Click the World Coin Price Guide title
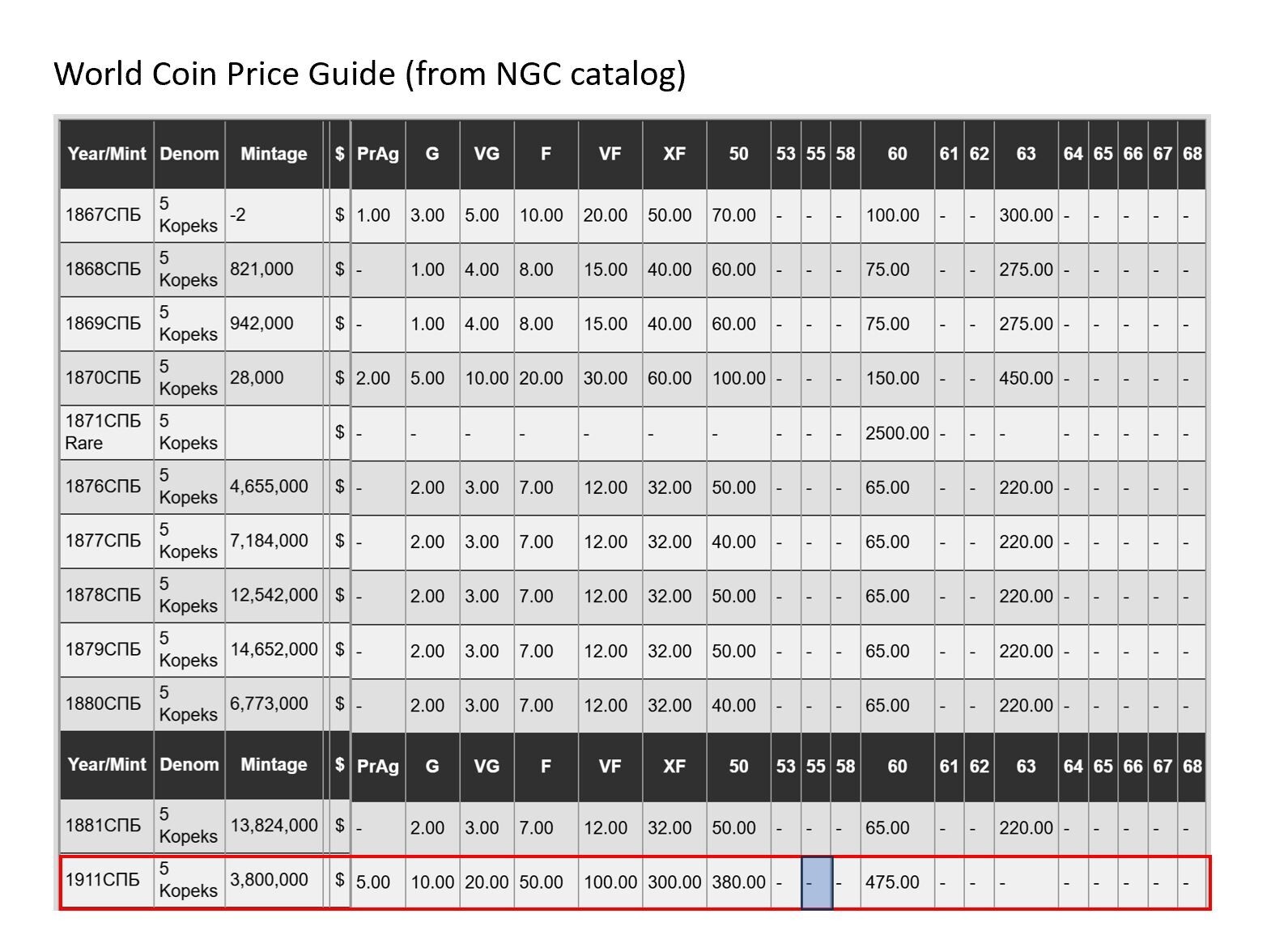 pos(370,73)
